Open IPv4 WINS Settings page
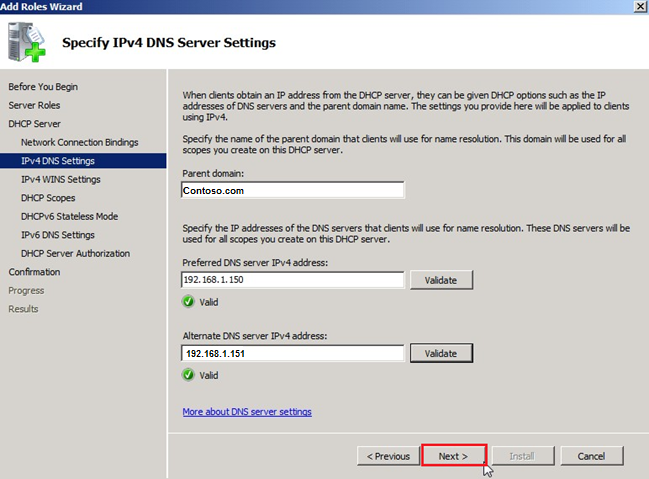Screen dimensions: 649x479 pos(61,179)
